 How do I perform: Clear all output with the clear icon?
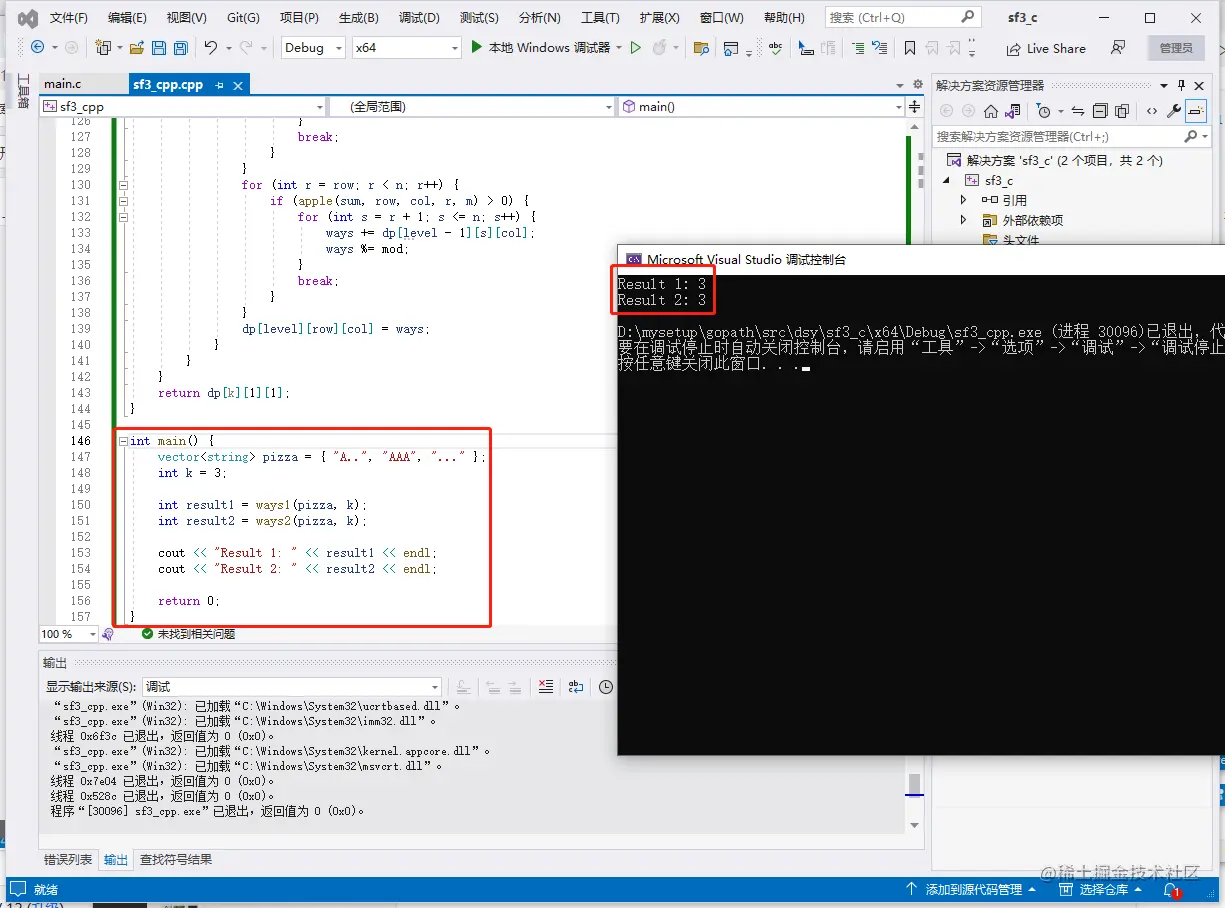point(545,687)
